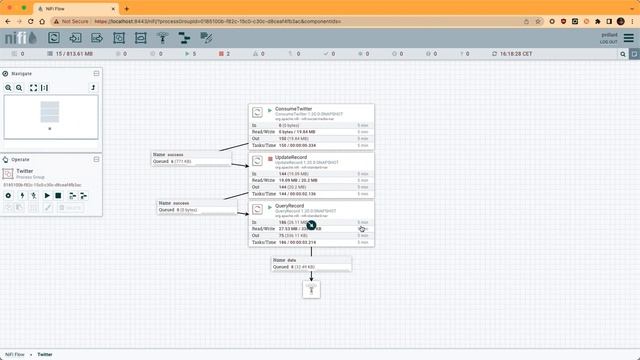Click the ConsumeTwitter processor type icon
The height and width of the screenshot is (360, 640).
(257, 112)
